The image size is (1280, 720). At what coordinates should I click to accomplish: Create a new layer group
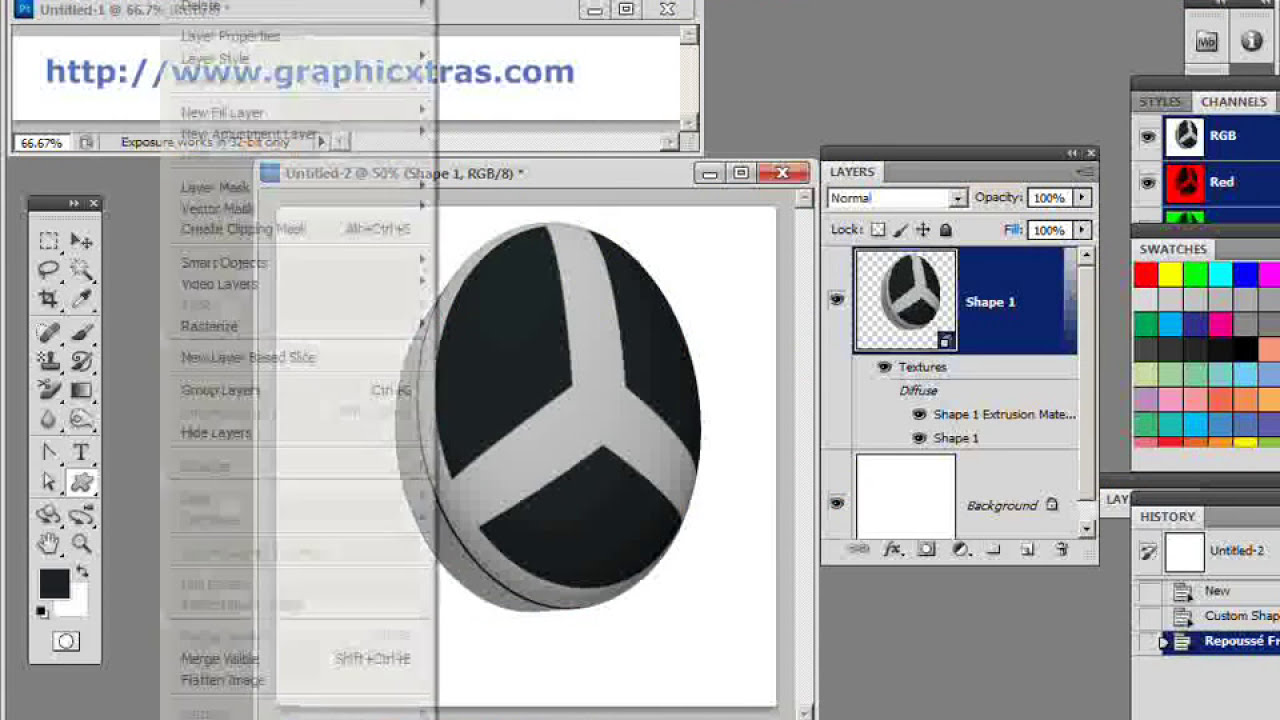993,549
